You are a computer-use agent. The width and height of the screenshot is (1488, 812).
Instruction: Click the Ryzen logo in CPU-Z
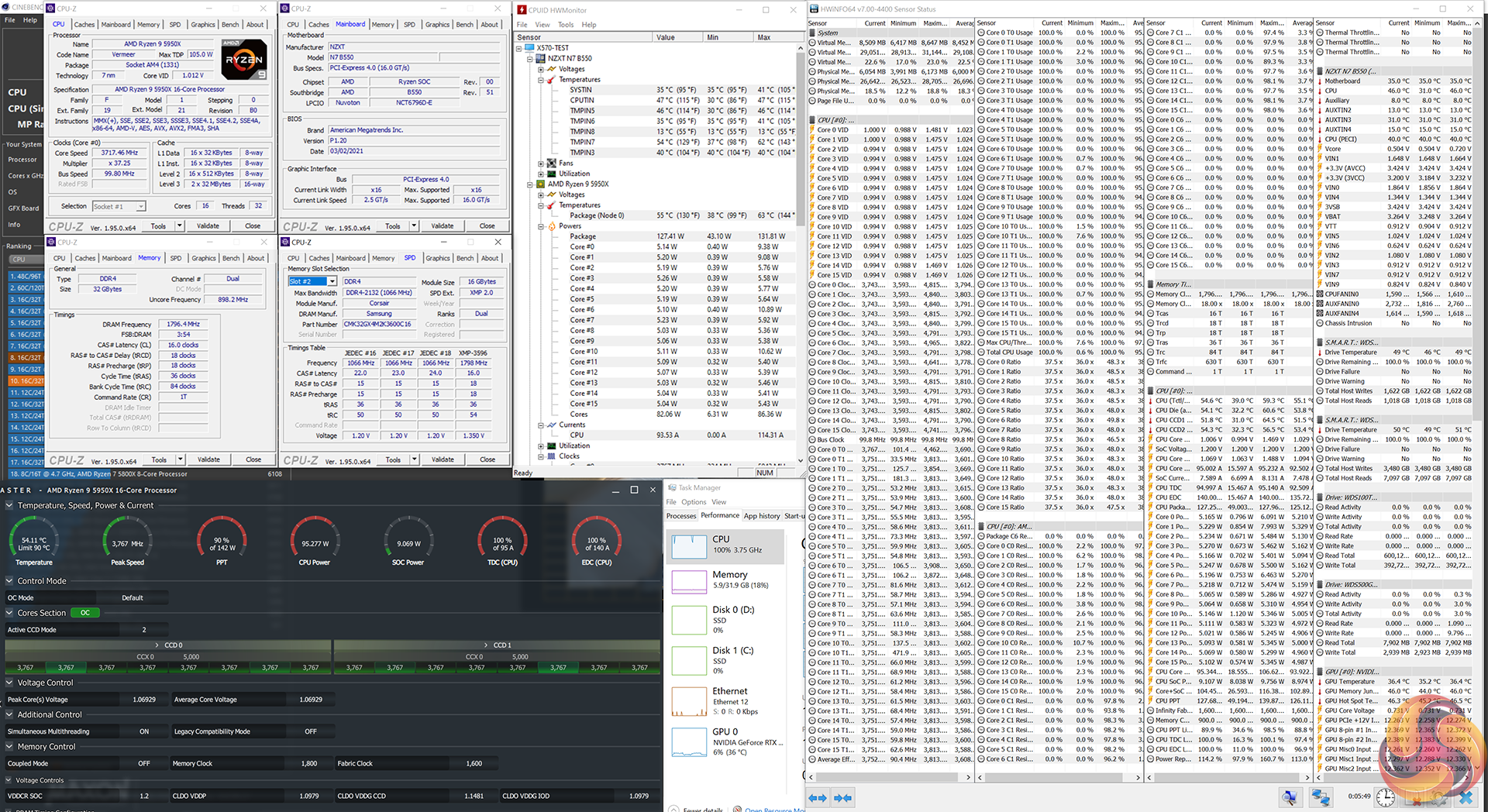[243, 60]
